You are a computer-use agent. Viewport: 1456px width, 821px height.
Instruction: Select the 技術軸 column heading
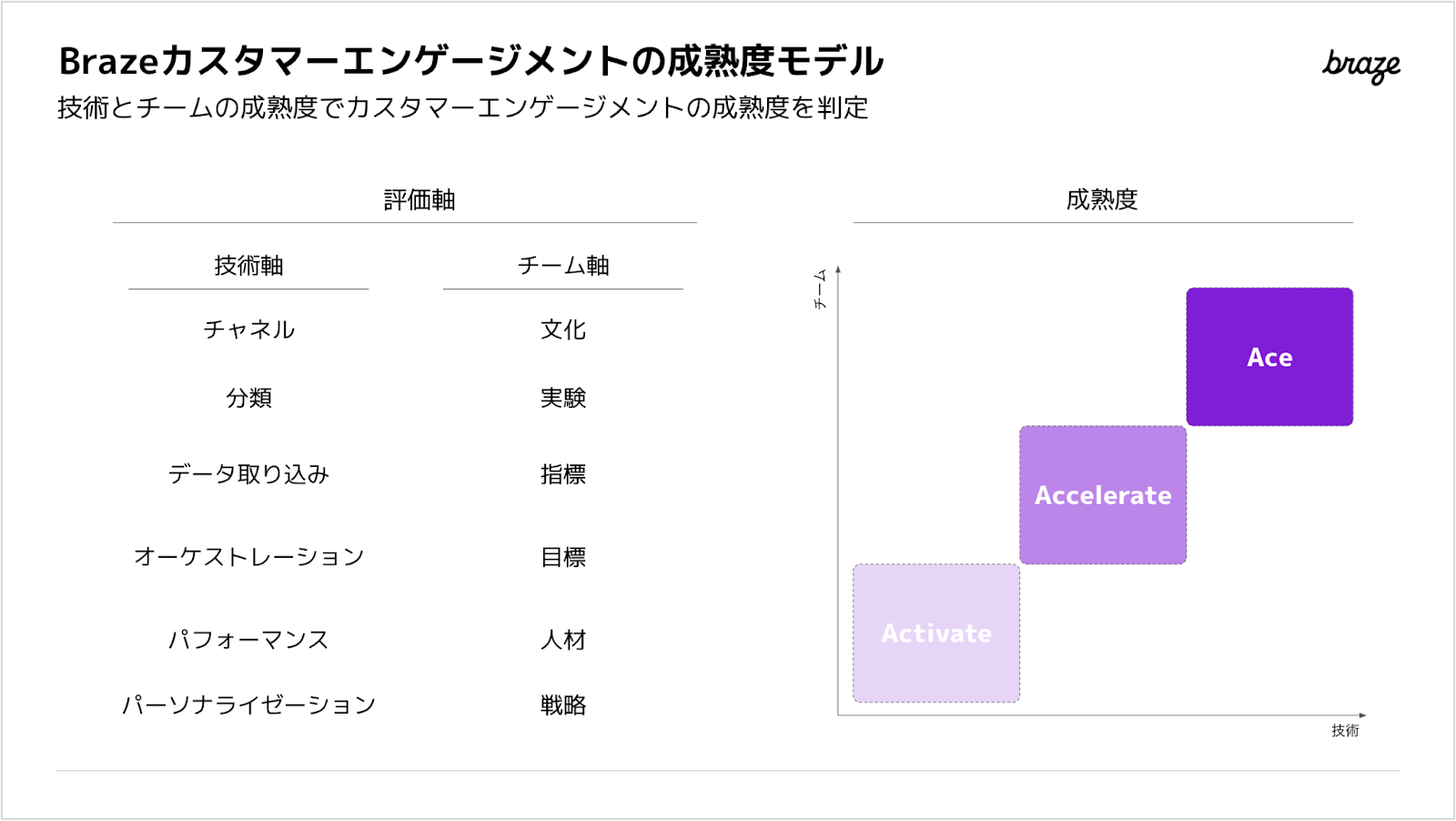coord(248,266)
